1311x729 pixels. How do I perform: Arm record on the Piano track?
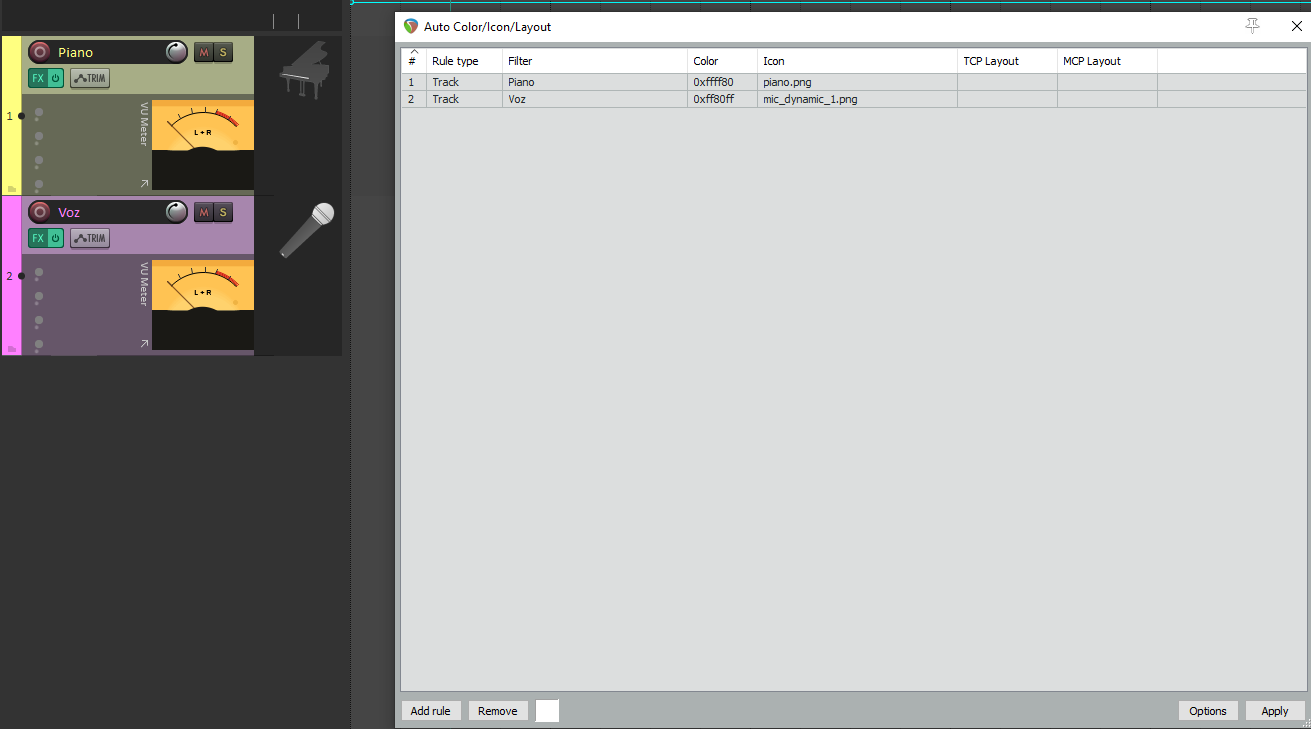[x=40, y=52]
